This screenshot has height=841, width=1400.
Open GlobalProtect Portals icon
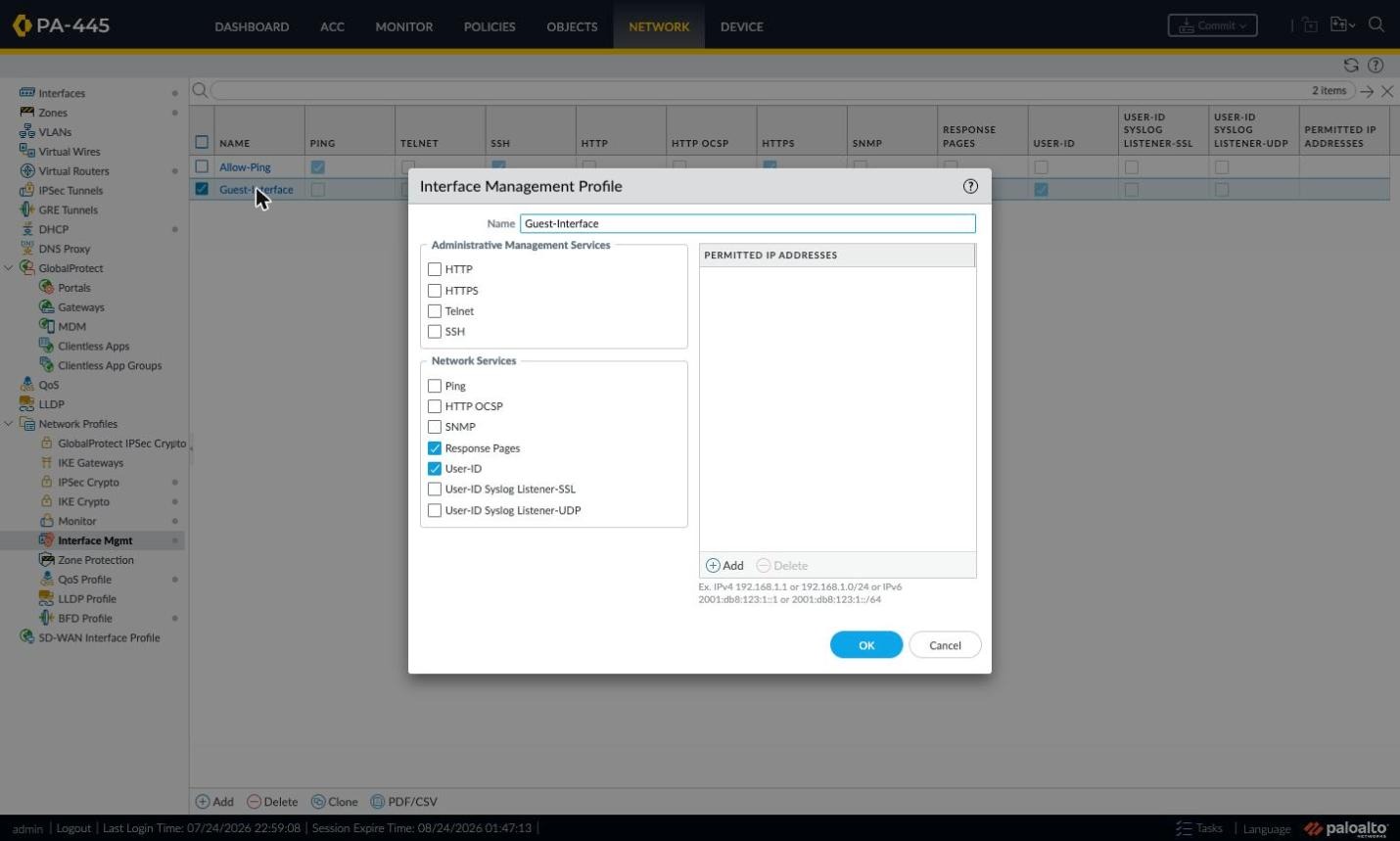pos(46,287)
